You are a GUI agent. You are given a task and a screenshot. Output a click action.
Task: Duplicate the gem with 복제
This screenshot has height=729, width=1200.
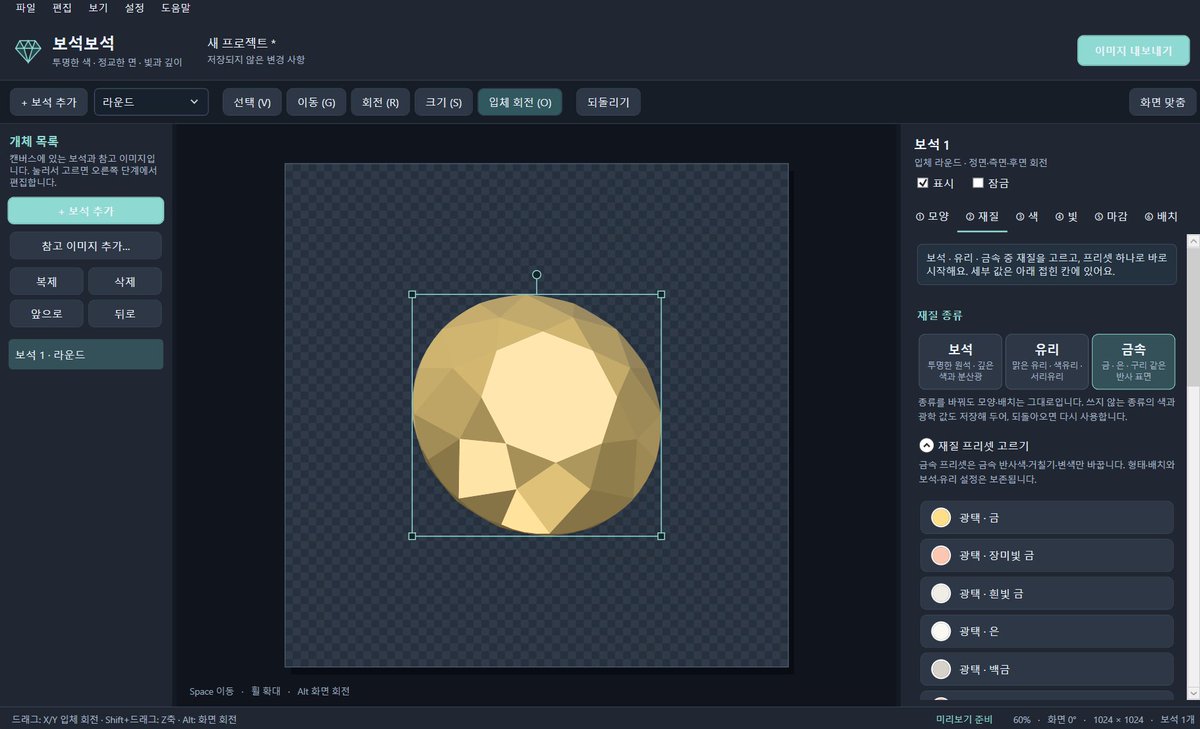click(46, 281)
